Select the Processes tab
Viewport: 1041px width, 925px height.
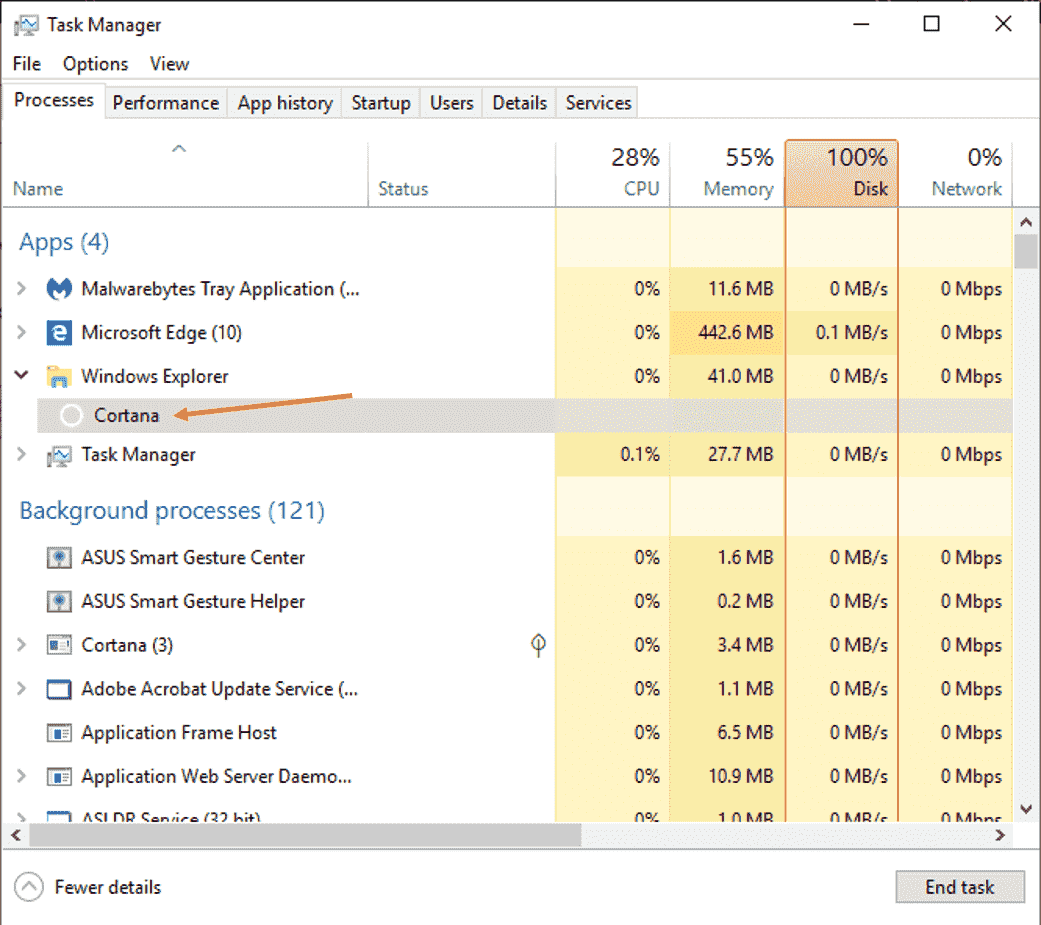click(54, 100)
